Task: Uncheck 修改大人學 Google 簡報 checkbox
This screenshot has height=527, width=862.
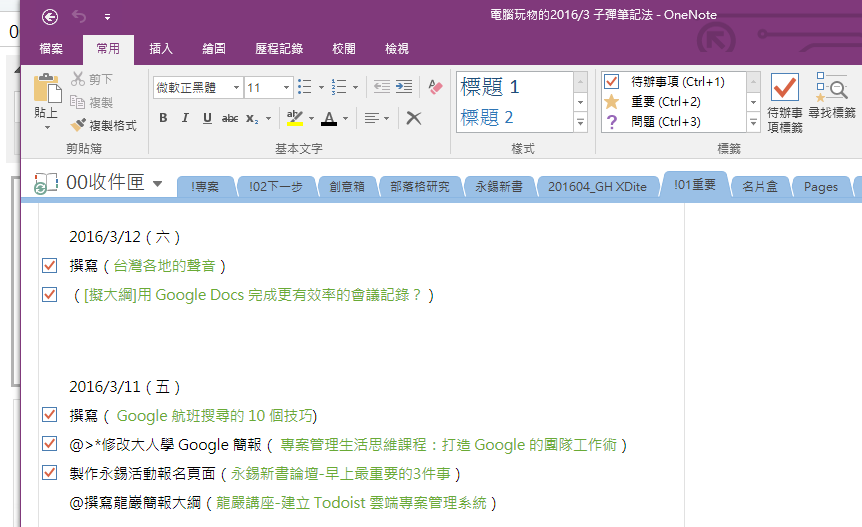Action: point(49,444)
